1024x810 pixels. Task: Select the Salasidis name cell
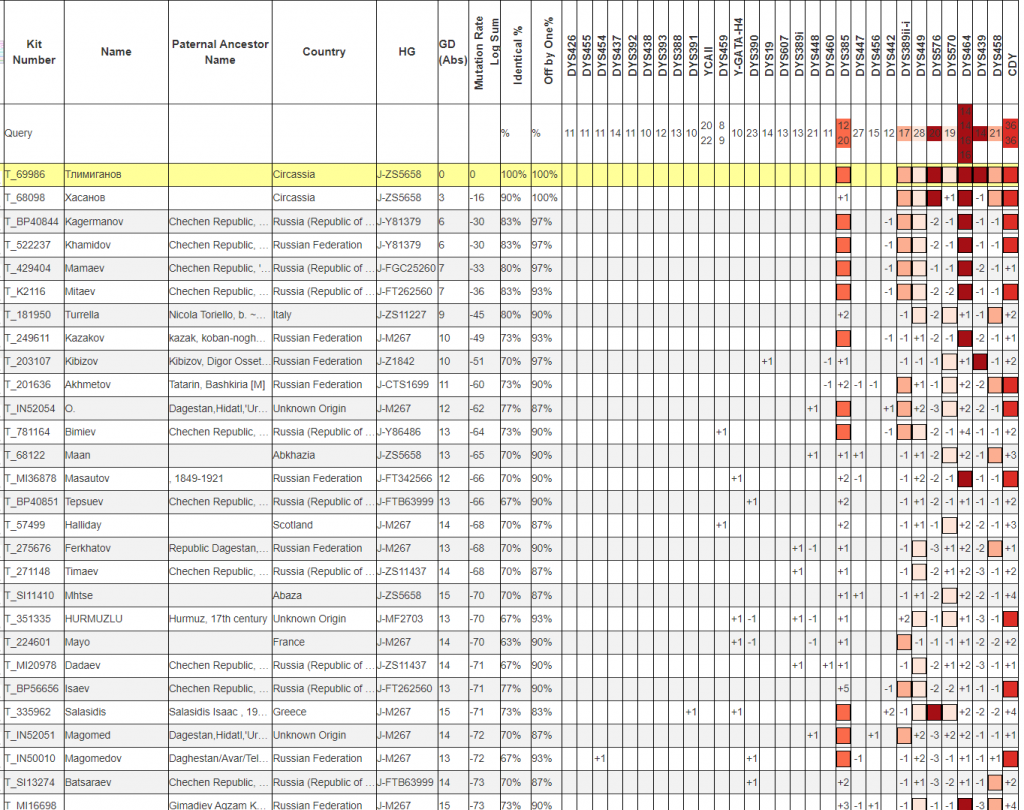coord(90,712)
